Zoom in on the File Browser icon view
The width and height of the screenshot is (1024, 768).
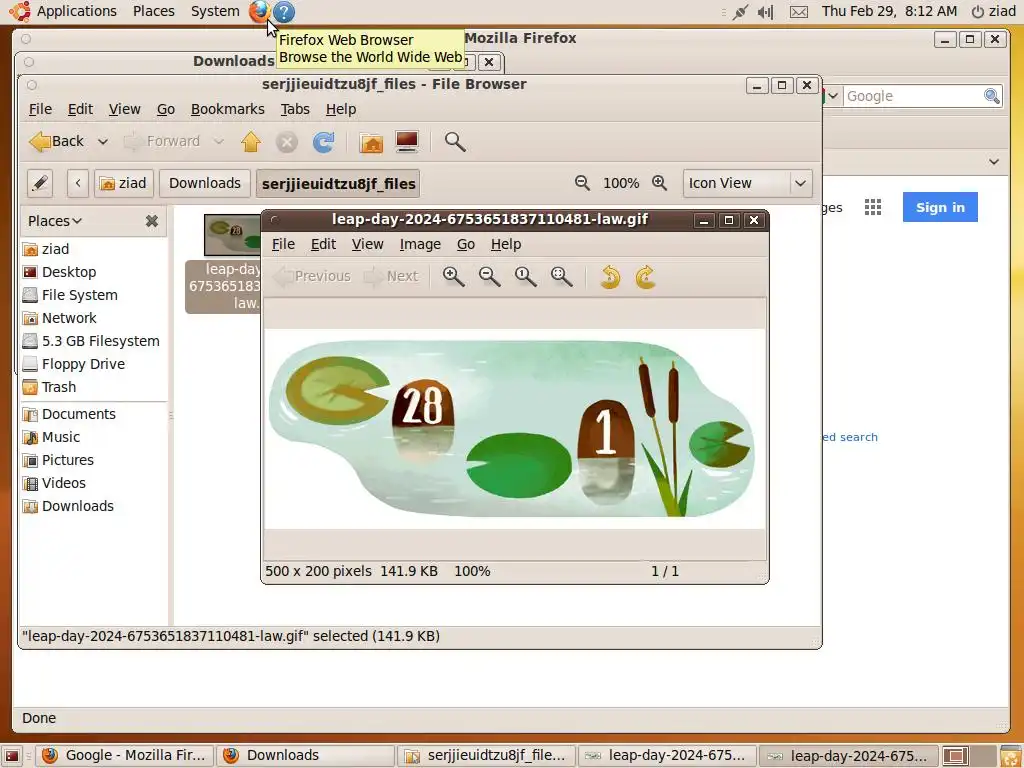[x=660, y=184]
